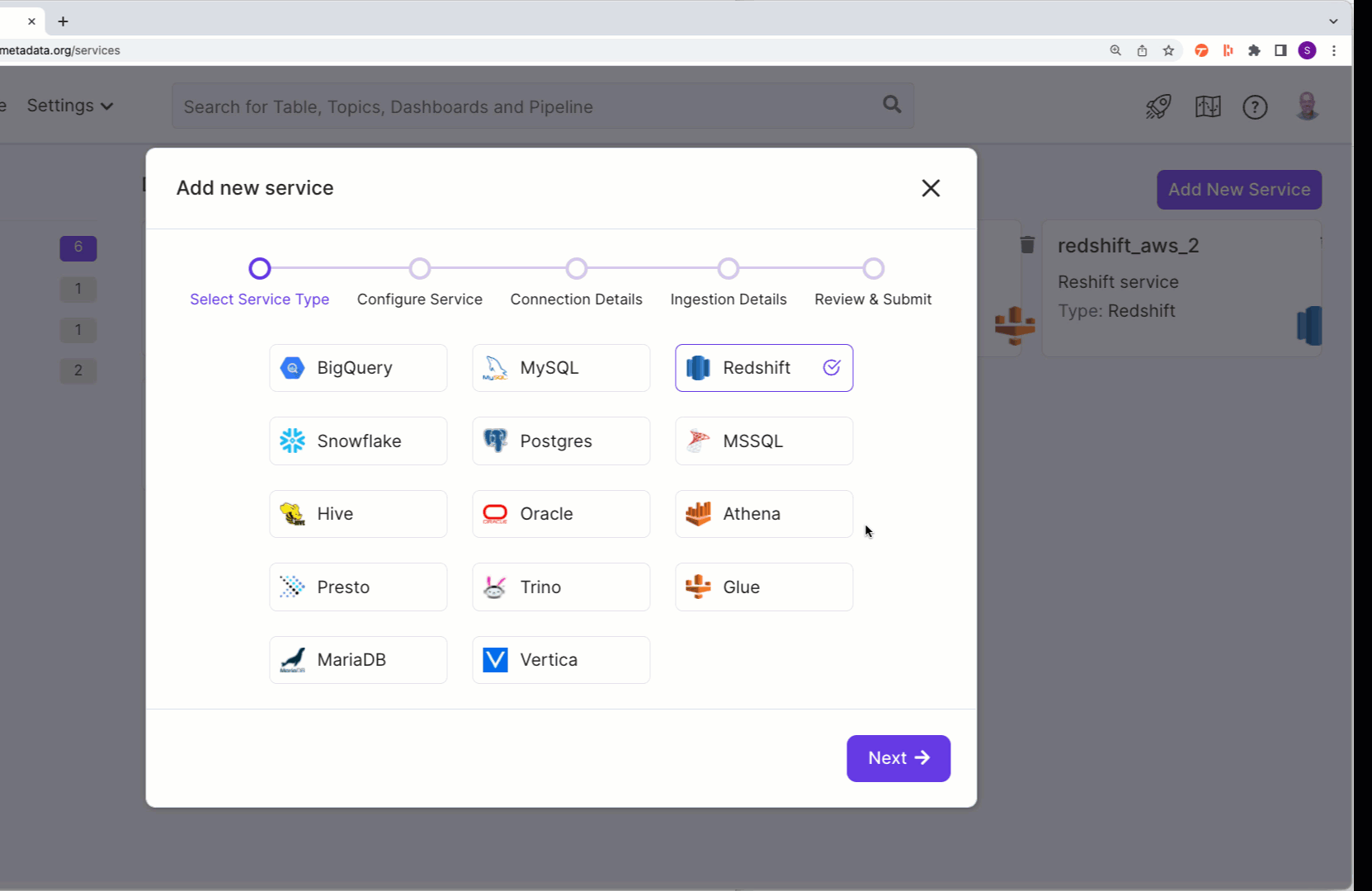
Task: Focus the table and topics search field
Action: pos(528,106)
